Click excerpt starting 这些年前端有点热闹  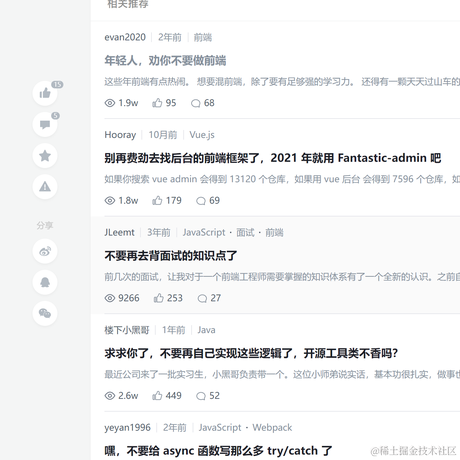click(282, 82)
